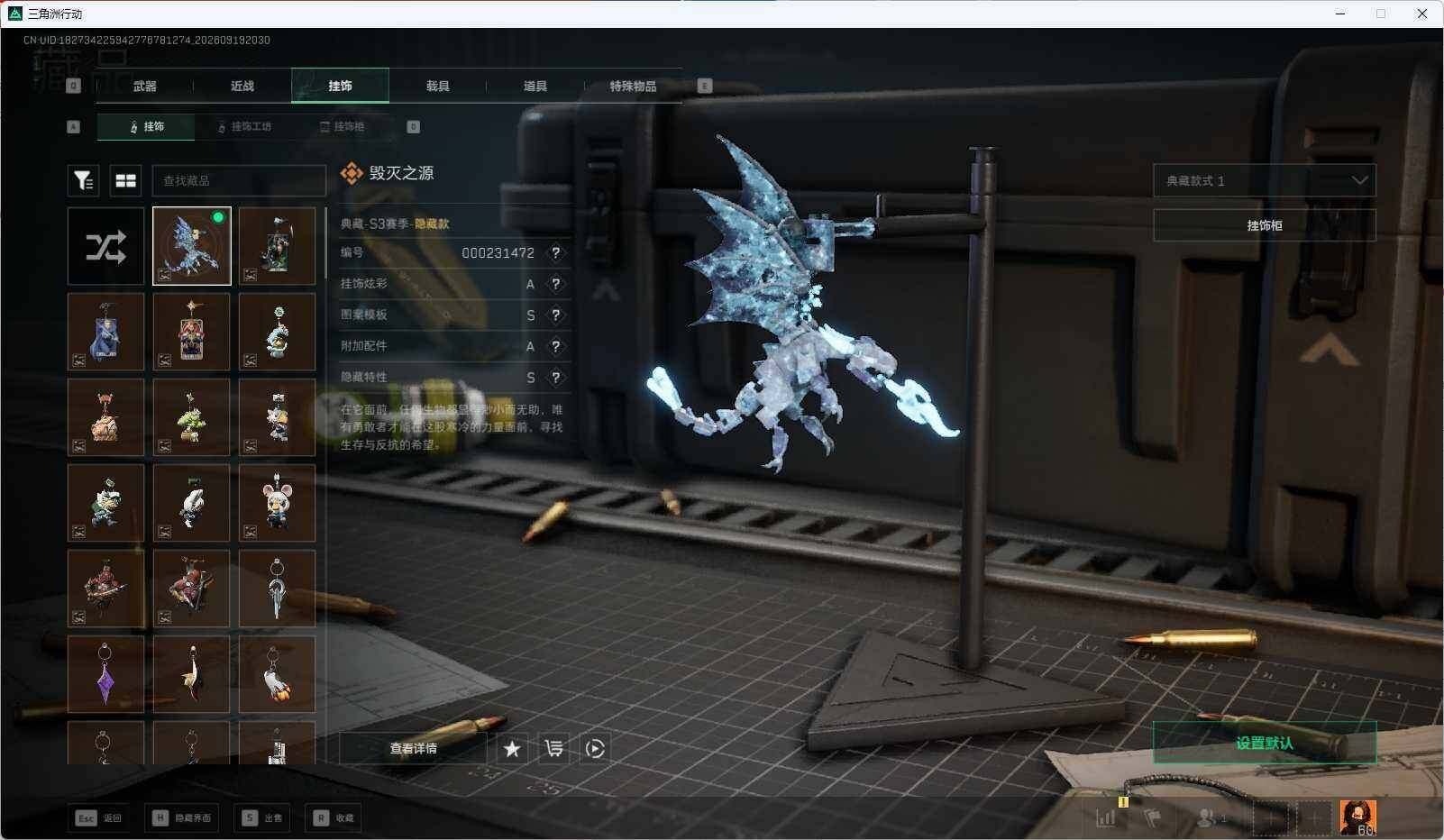Expand the 典藏款式 1 dropdown
Image resolution: width=1444 pixels, height=840 pixels.
pyautogui.click(x=1265, y=180)
